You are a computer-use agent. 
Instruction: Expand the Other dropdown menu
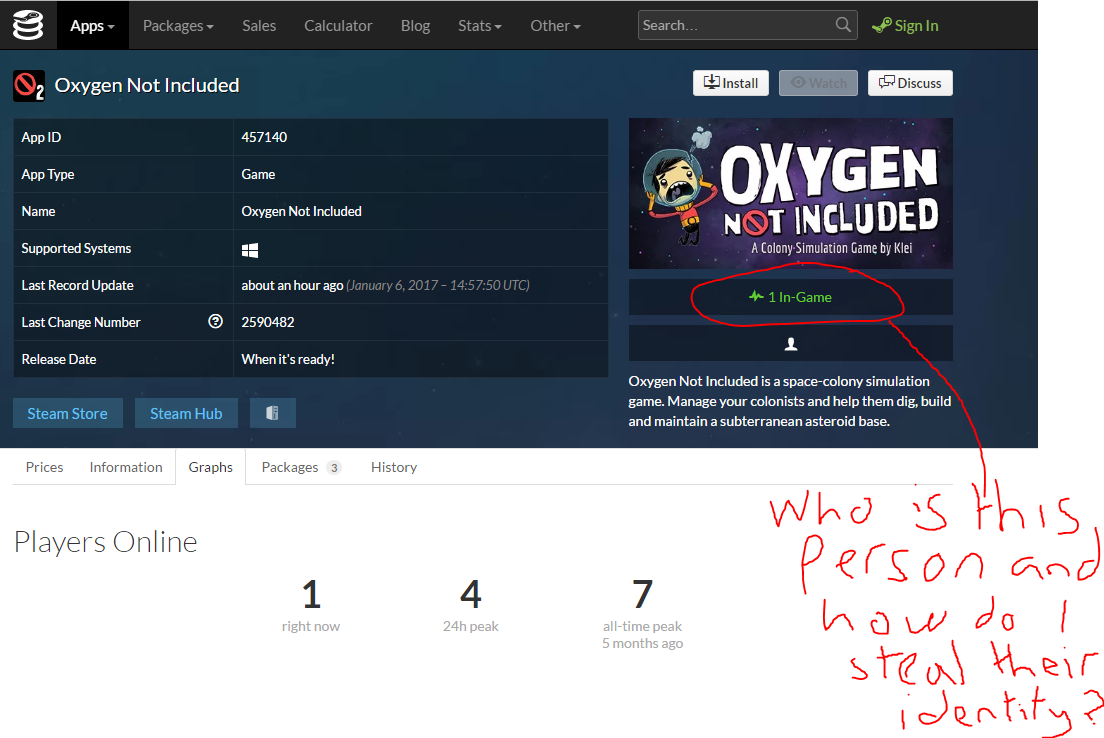click(555, 26)
